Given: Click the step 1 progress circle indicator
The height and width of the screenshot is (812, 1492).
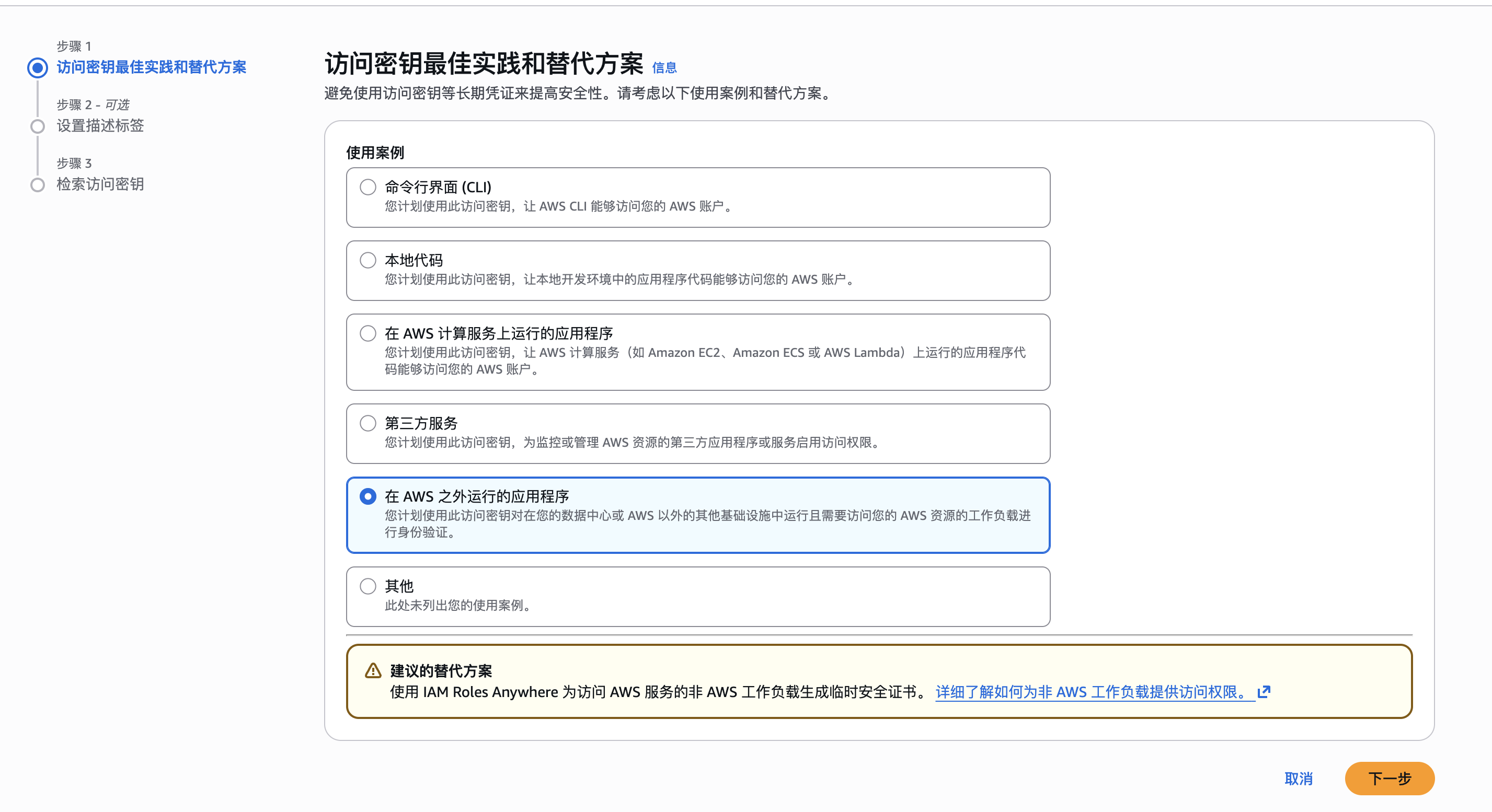Looking at the screenshot, I should point(37,67).
